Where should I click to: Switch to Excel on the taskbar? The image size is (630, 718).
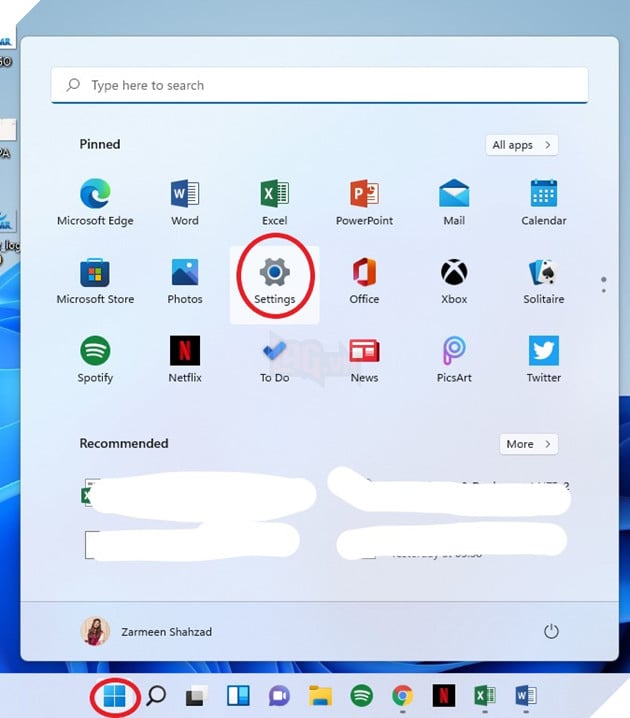click(485, 696)
